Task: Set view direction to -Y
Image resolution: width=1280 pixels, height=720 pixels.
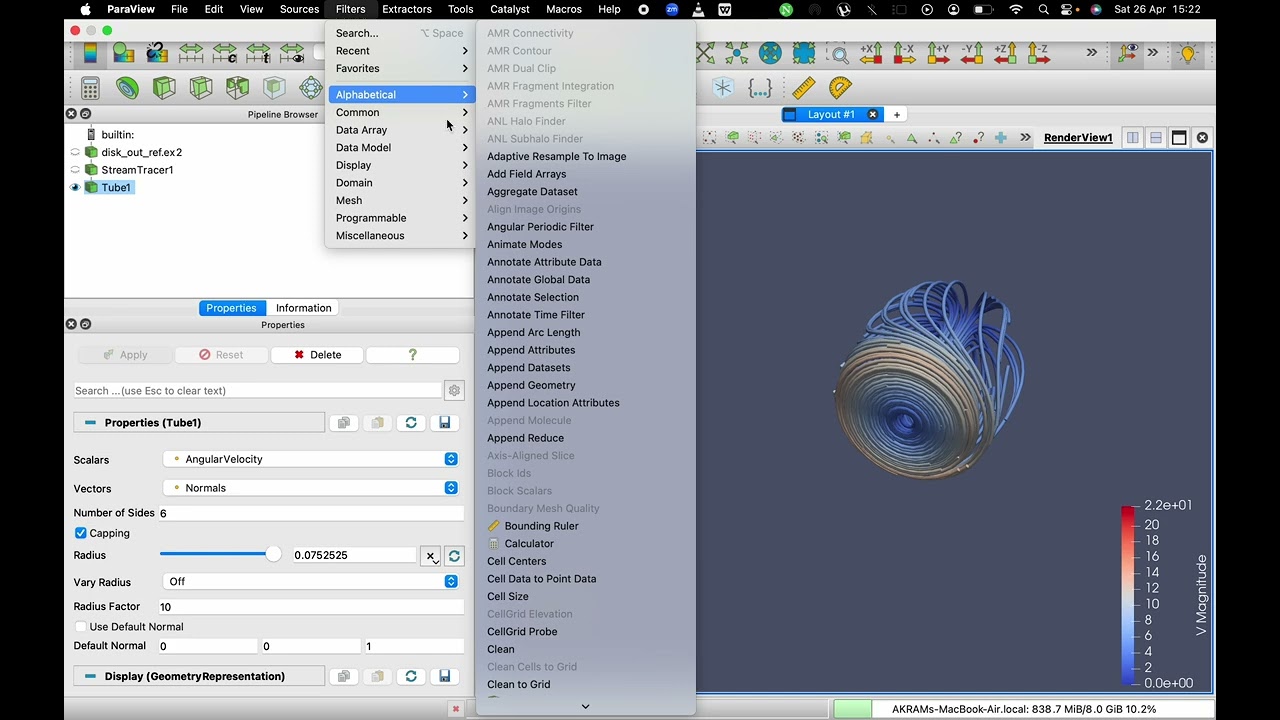Action: (972, 53)
